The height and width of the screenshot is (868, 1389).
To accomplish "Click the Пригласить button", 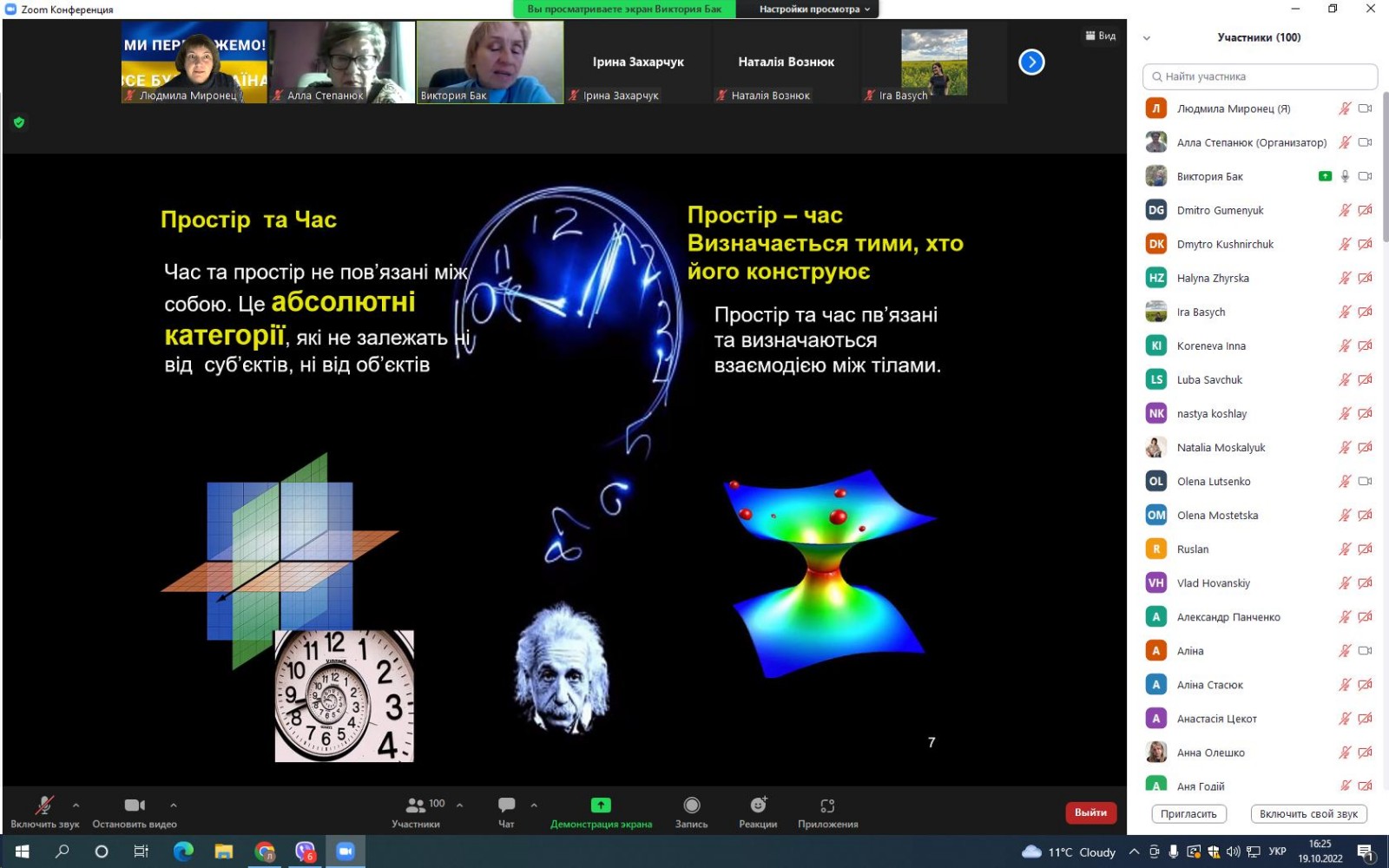I will click(x=1188, y=814).
